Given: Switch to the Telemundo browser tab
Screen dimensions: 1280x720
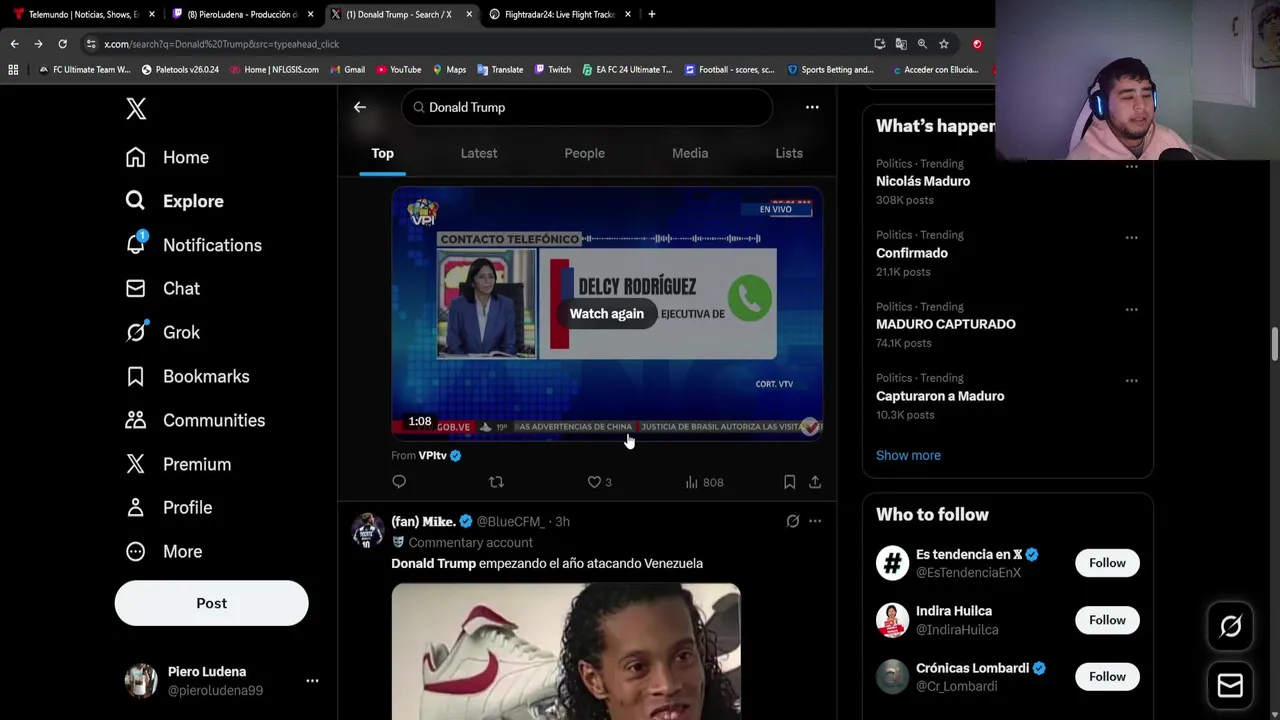Looking at the screenshot, I should (84, 14).
